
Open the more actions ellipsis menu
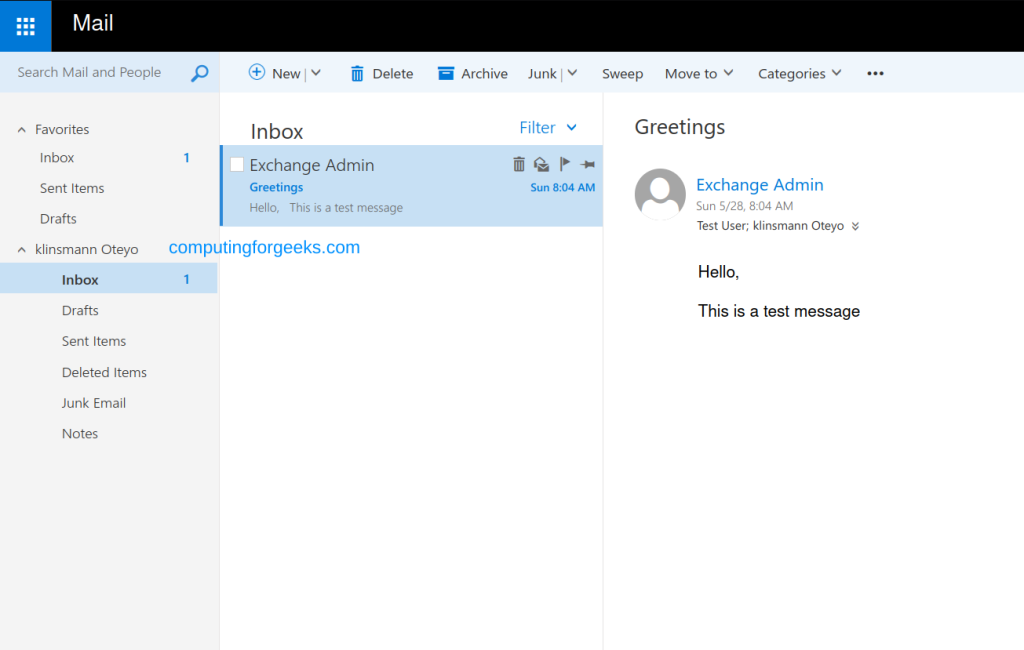875,74
